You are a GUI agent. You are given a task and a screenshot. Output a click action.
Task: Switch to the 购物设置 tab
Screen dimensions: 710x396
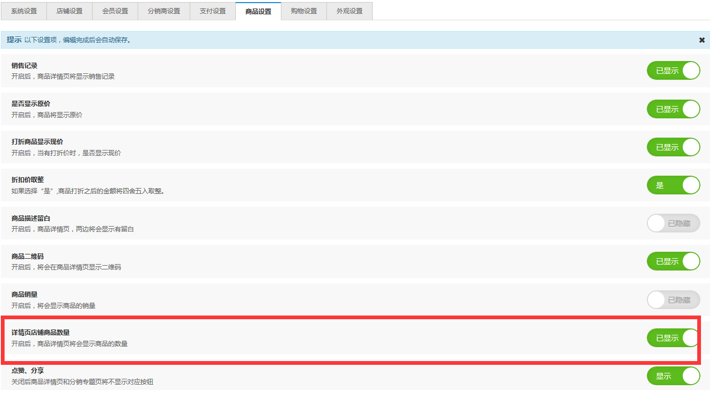tap(304, 11)
